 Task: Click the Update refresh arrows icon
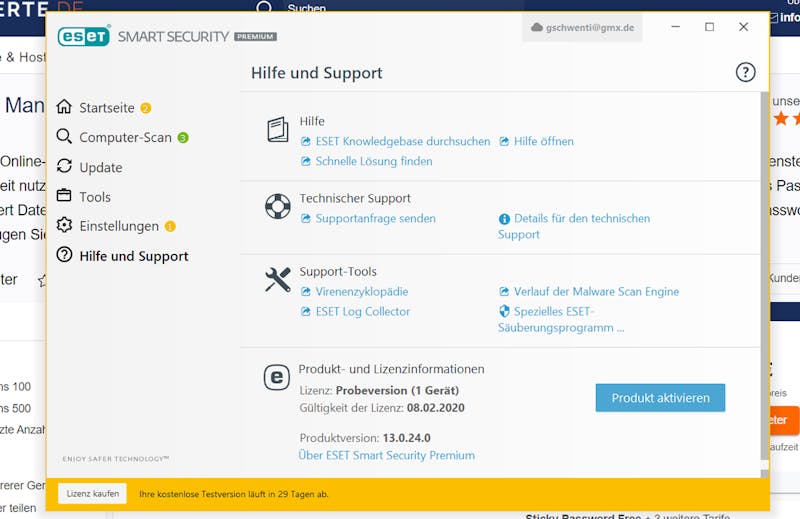pyautogui.click(x=64, y=166)
